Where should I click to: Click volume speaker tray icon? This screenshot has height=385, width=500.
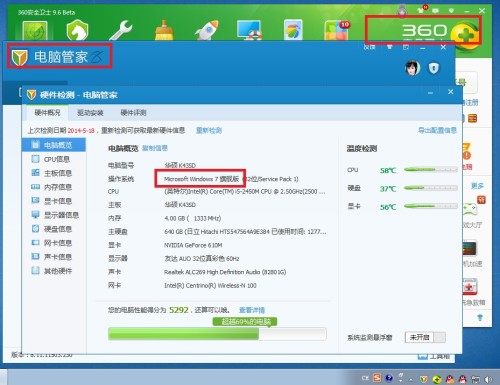488,379
